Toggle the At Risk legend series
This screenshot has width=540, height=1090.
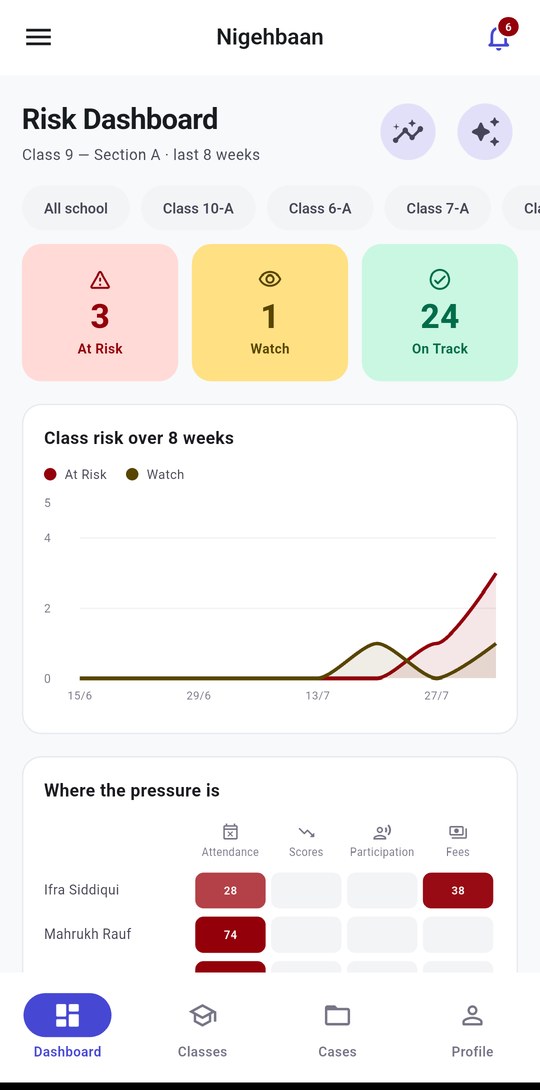point(75,474)
